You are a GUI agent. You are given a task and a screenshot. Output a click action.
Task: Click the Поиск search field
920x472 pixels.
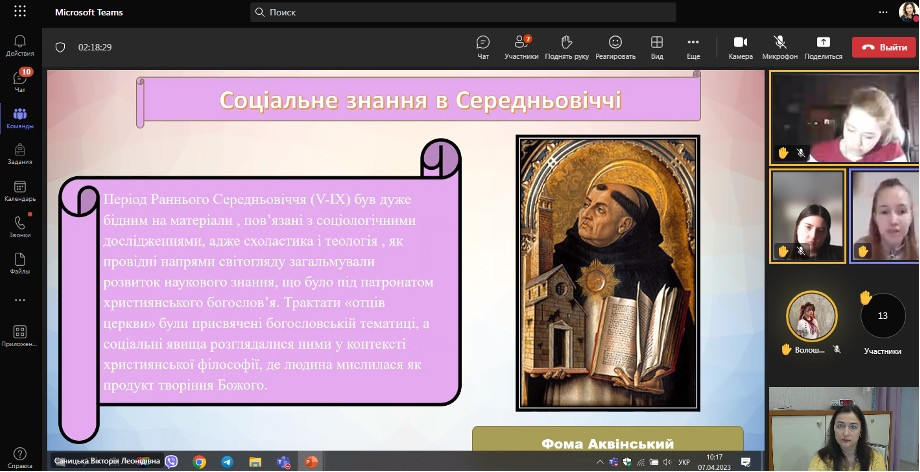[x=463, y=12]
